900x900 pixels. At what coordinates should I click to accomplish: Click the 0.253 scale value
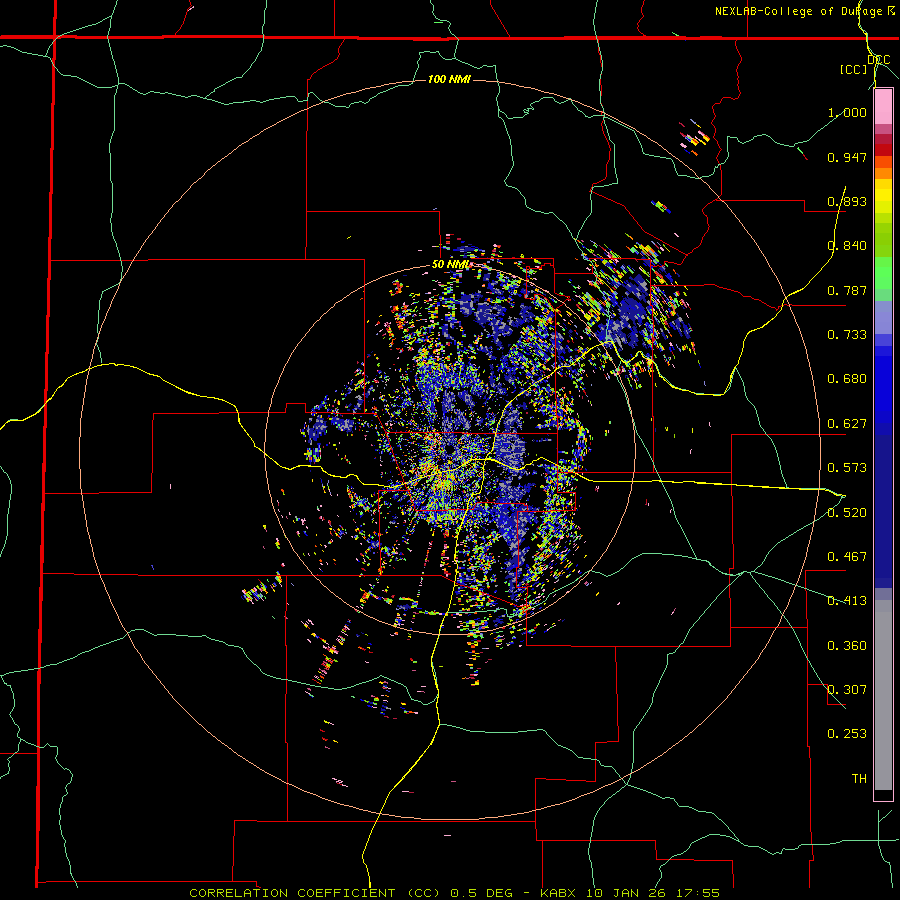847,734
